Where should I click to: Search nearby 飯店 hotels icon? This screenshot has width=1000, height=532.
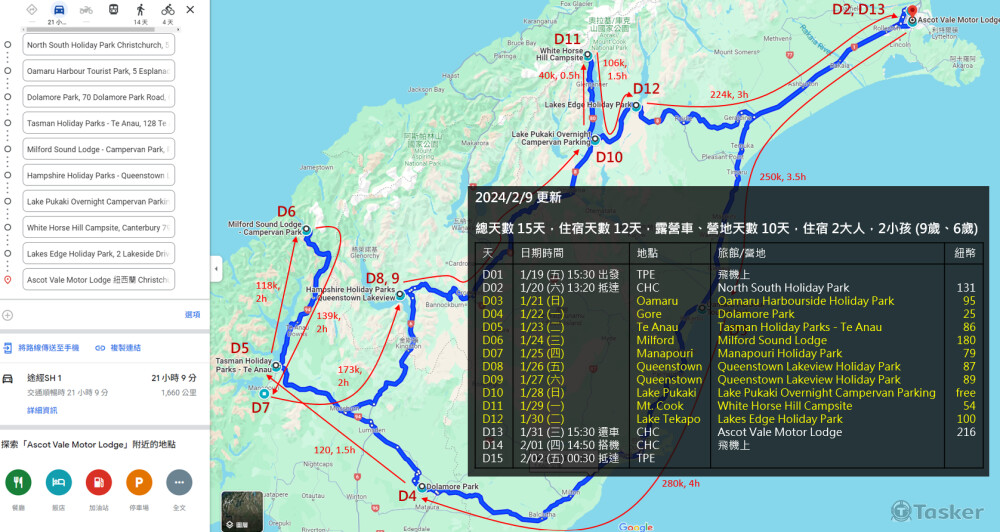coord(59,482)
